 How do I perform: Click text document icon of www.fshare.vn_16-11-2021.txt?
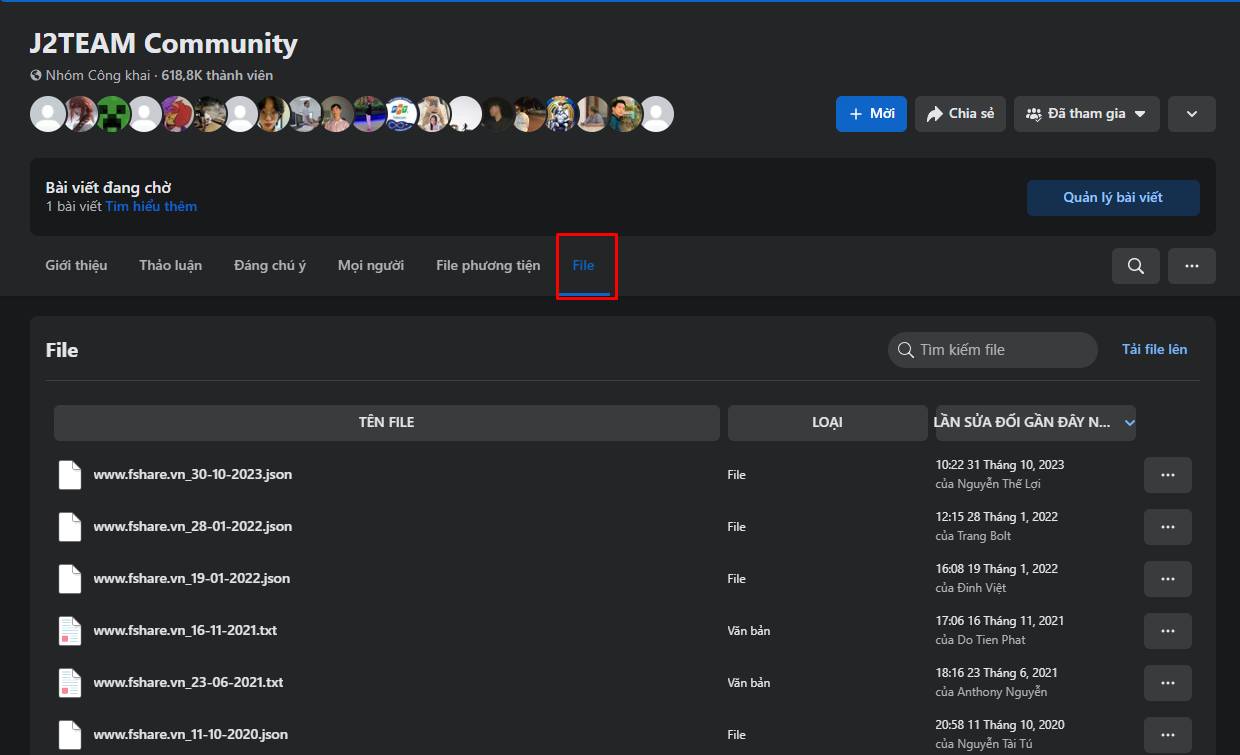tap(70, 631)
